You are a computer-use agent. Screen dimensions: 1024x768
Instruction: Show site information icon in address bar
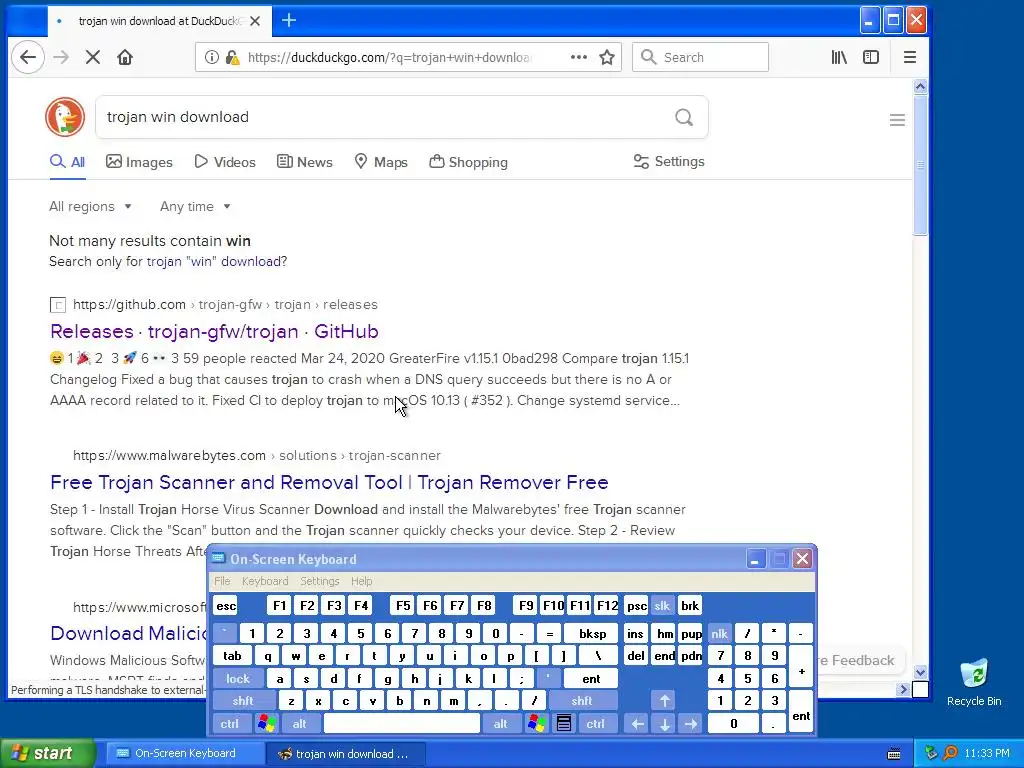212,57
